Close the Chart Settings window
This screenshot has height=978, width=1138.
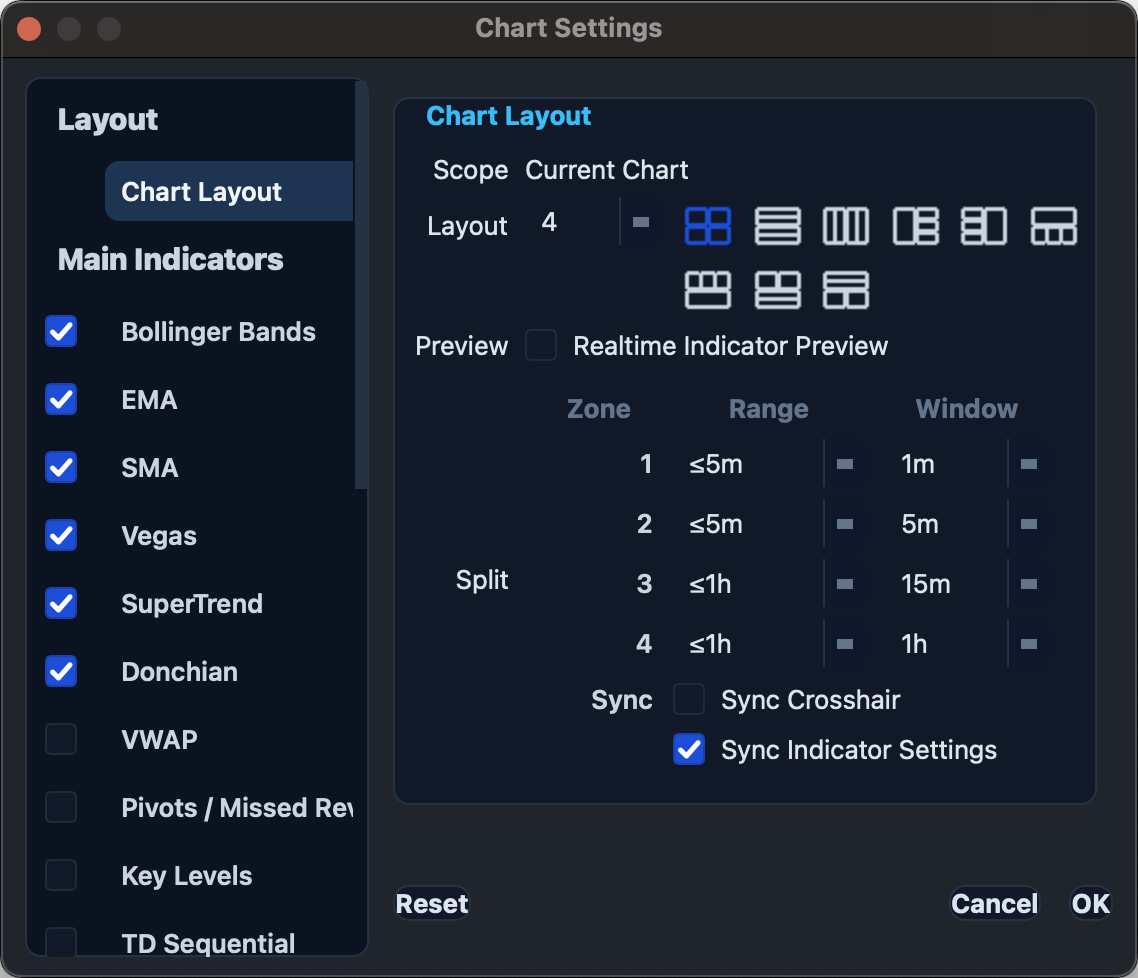click(29, 29)
